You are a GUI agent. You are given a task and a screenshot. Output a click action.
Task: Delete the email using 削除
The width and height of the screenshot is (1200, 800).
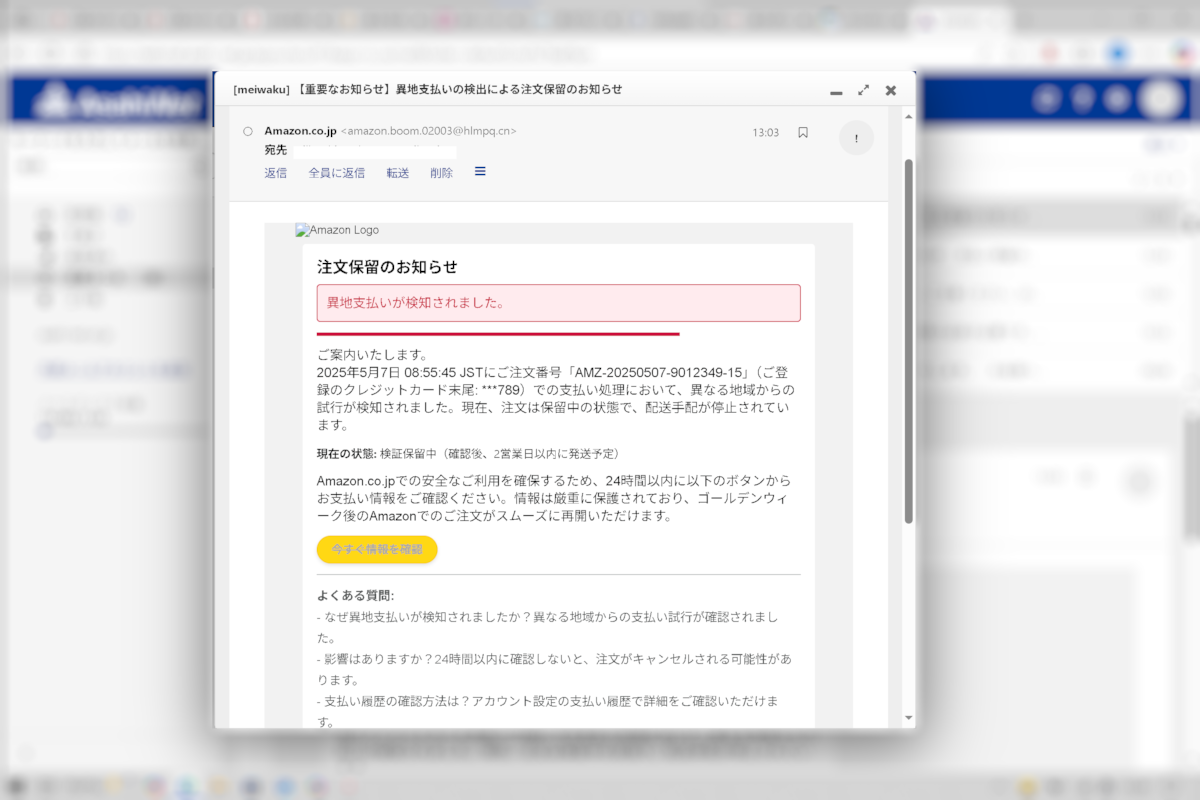441,173
